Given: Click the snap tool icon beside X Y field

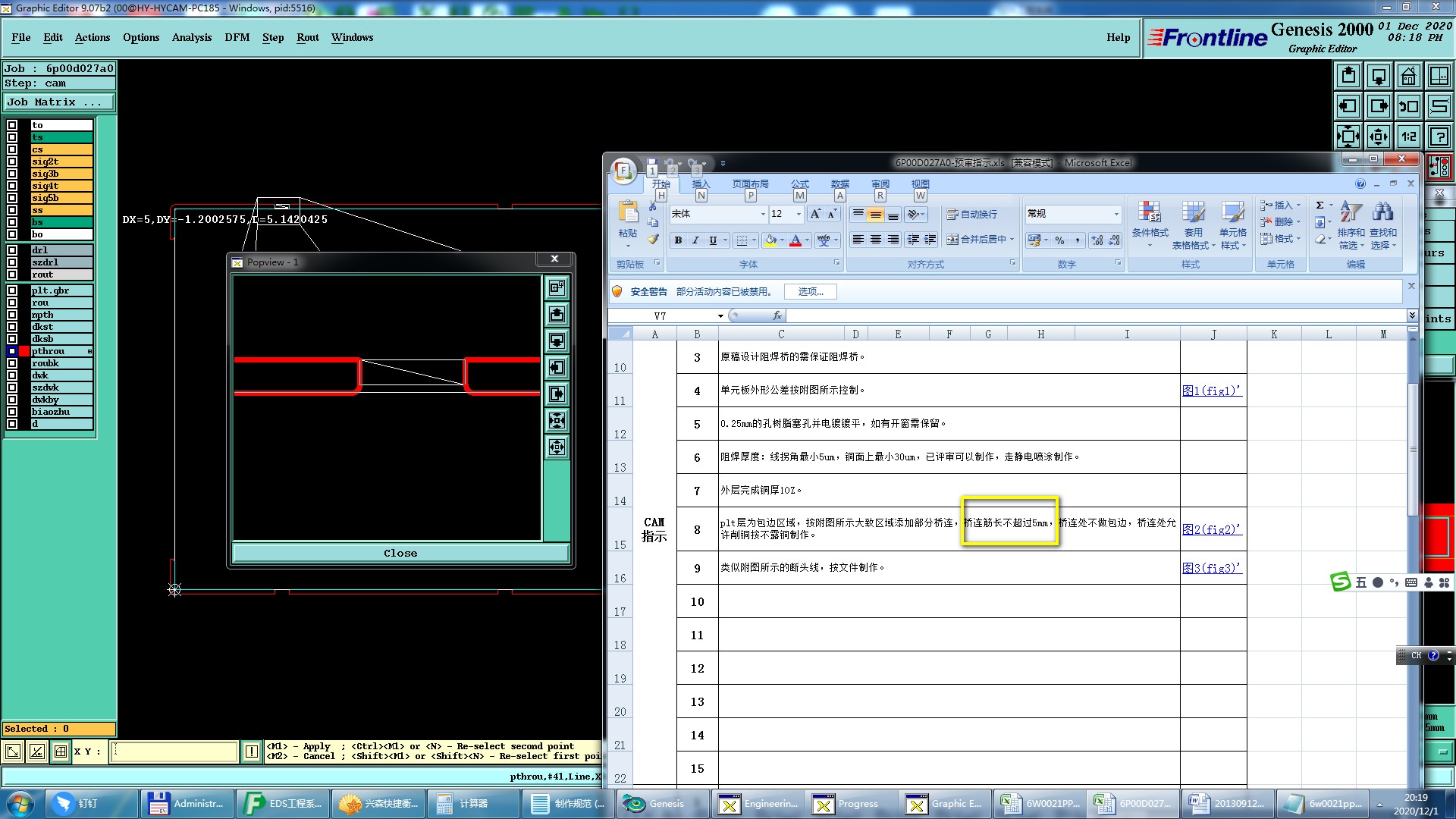Looking at the screenshot, I should (61, 752).
